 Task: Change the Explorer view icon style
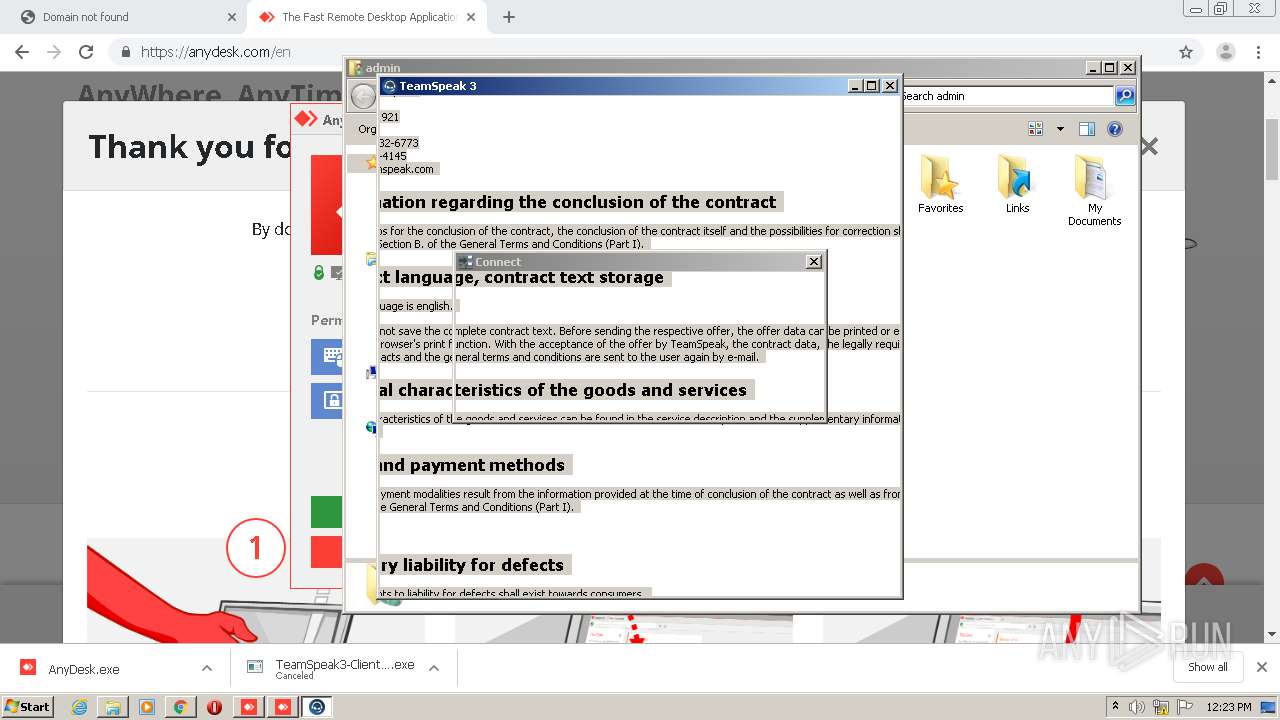1035,129
